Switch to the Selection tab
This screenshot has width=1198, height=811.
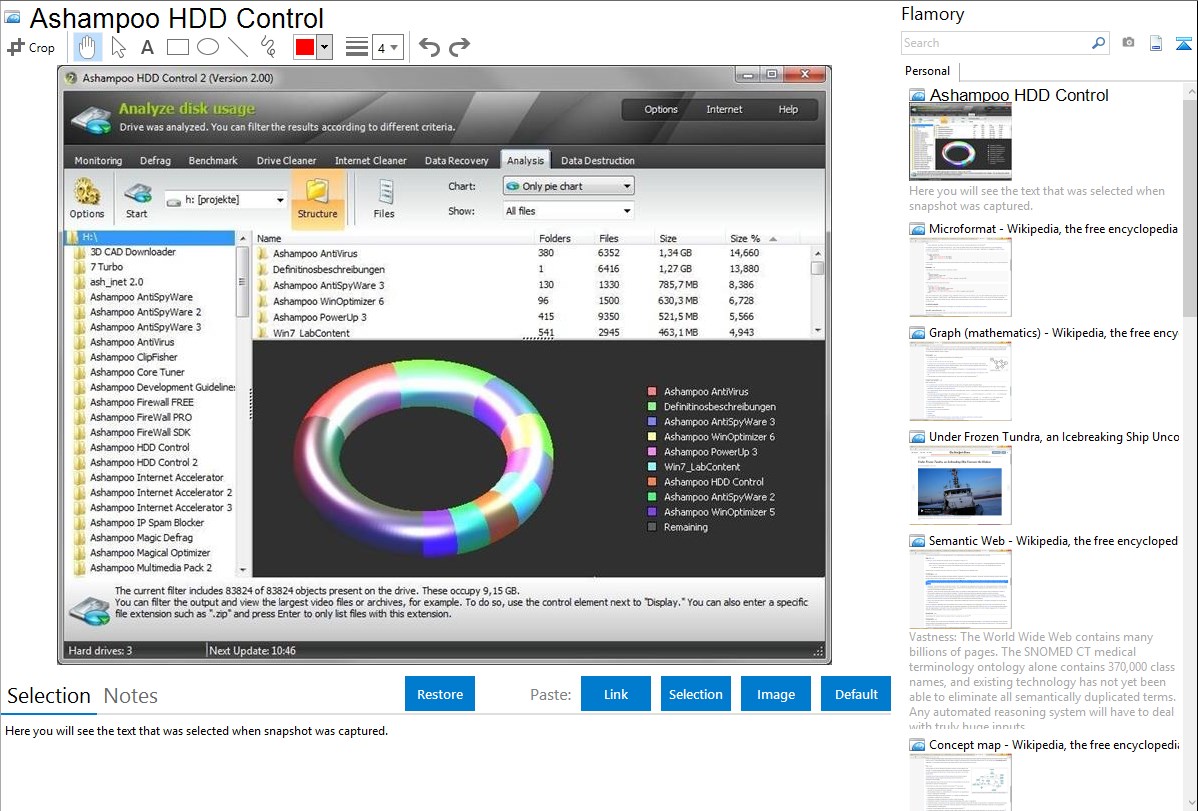[x=49, y=696]
